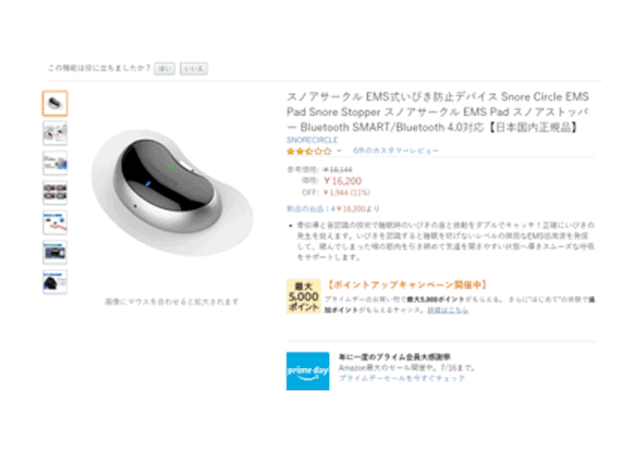The height and width of the screenshot is (452, 640).
Task: Select the fourth product thumbnail image
Action: pyautogui.click(x=55, y=193)
